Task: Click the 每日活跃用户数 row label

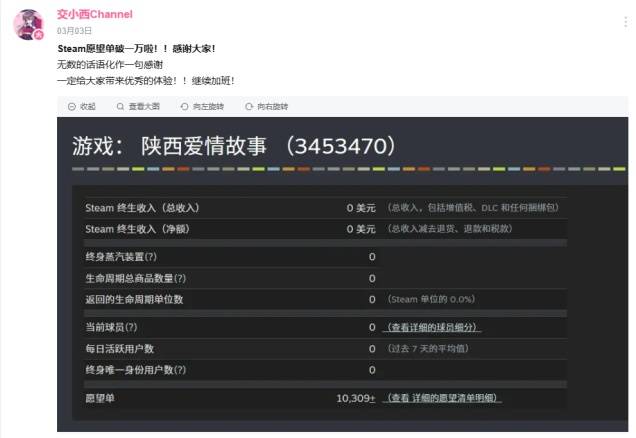Action: (x=120, y=349)
